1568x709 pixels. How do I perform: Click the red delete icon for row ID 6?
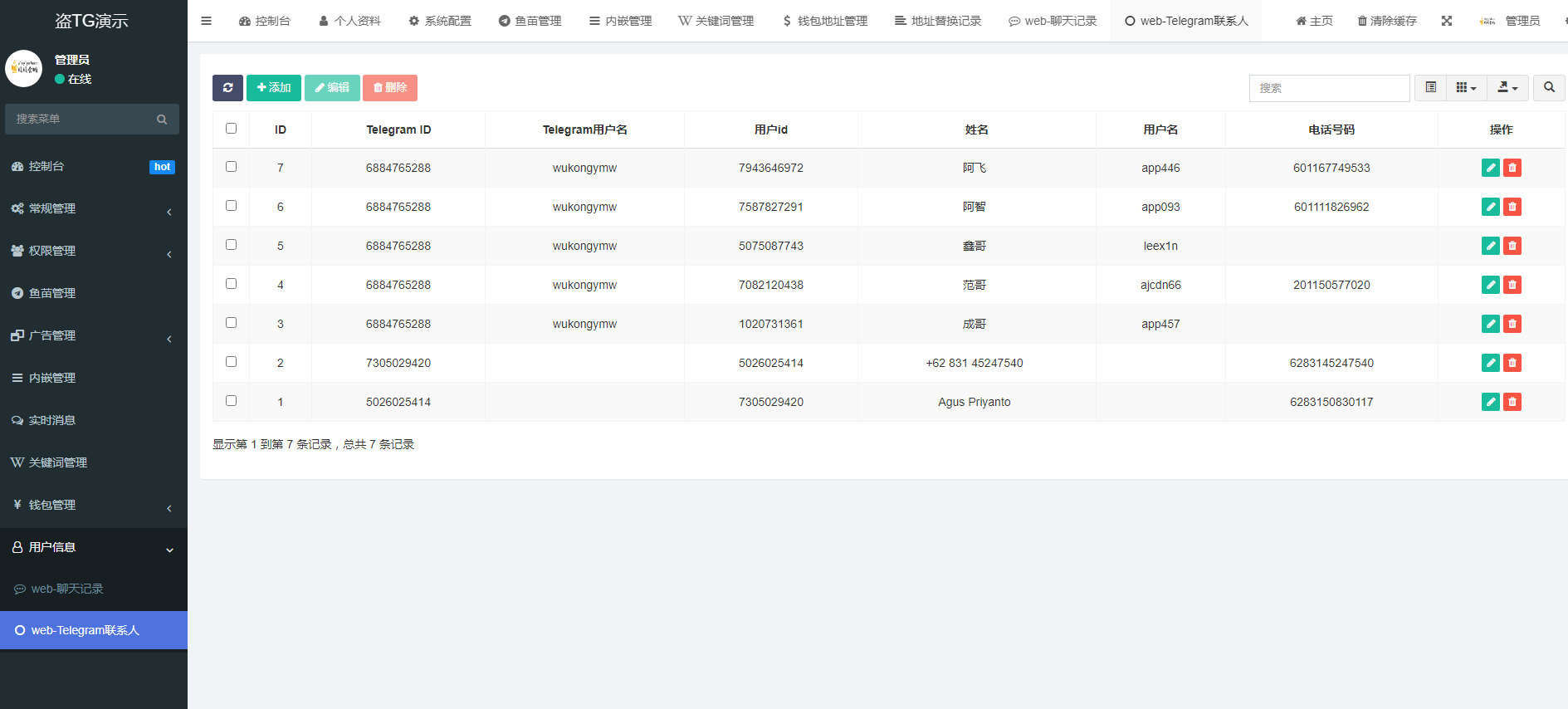tap(1512, 207)
